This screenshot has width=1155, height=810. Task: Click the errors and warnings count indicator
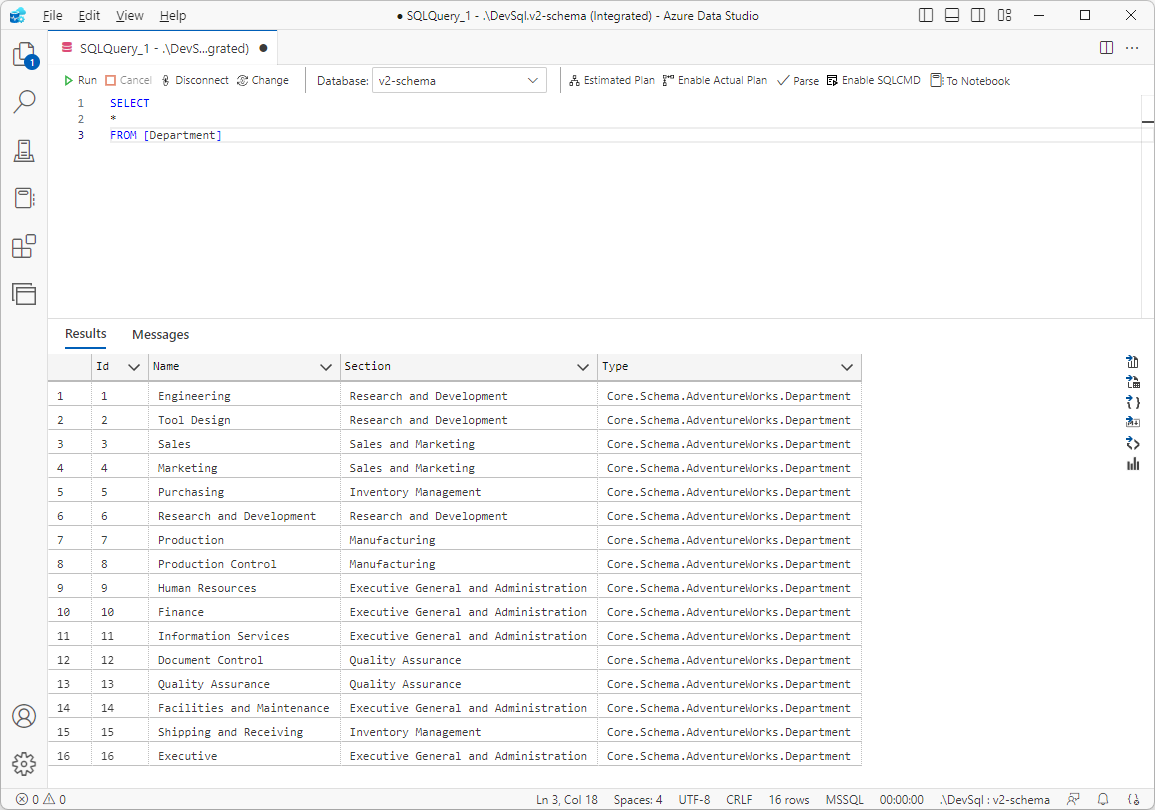tap(41, 800)
